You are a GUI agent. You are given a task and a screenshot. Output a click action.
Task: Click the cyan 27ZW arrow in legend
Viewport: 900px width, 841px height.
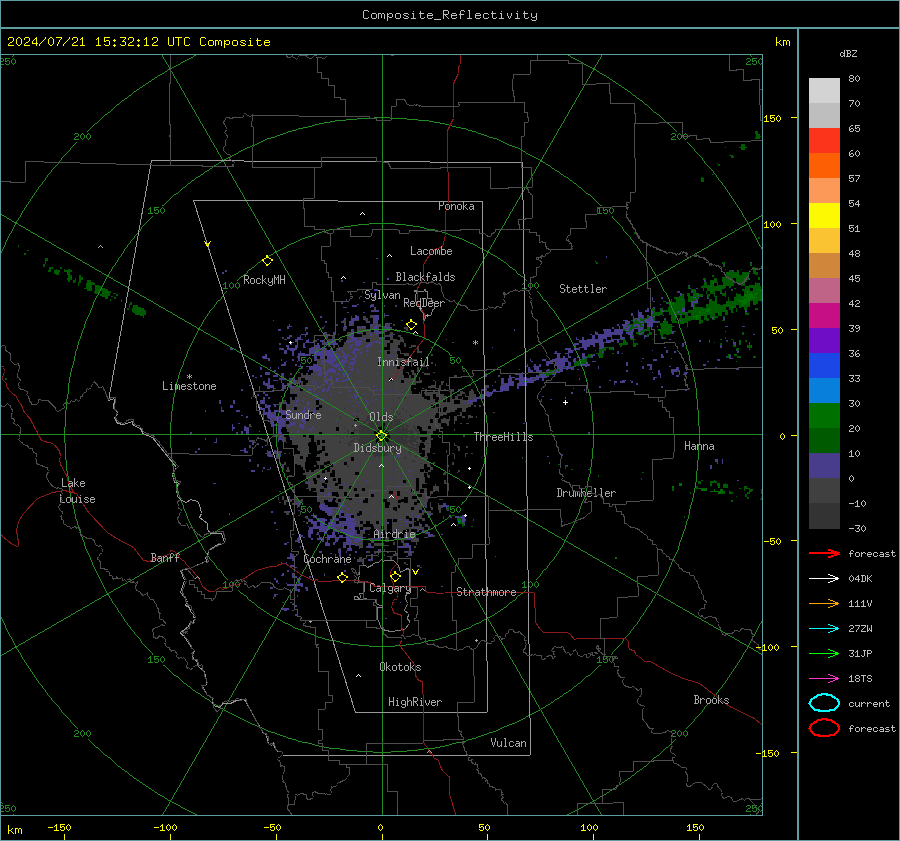[x=824, y=628]
